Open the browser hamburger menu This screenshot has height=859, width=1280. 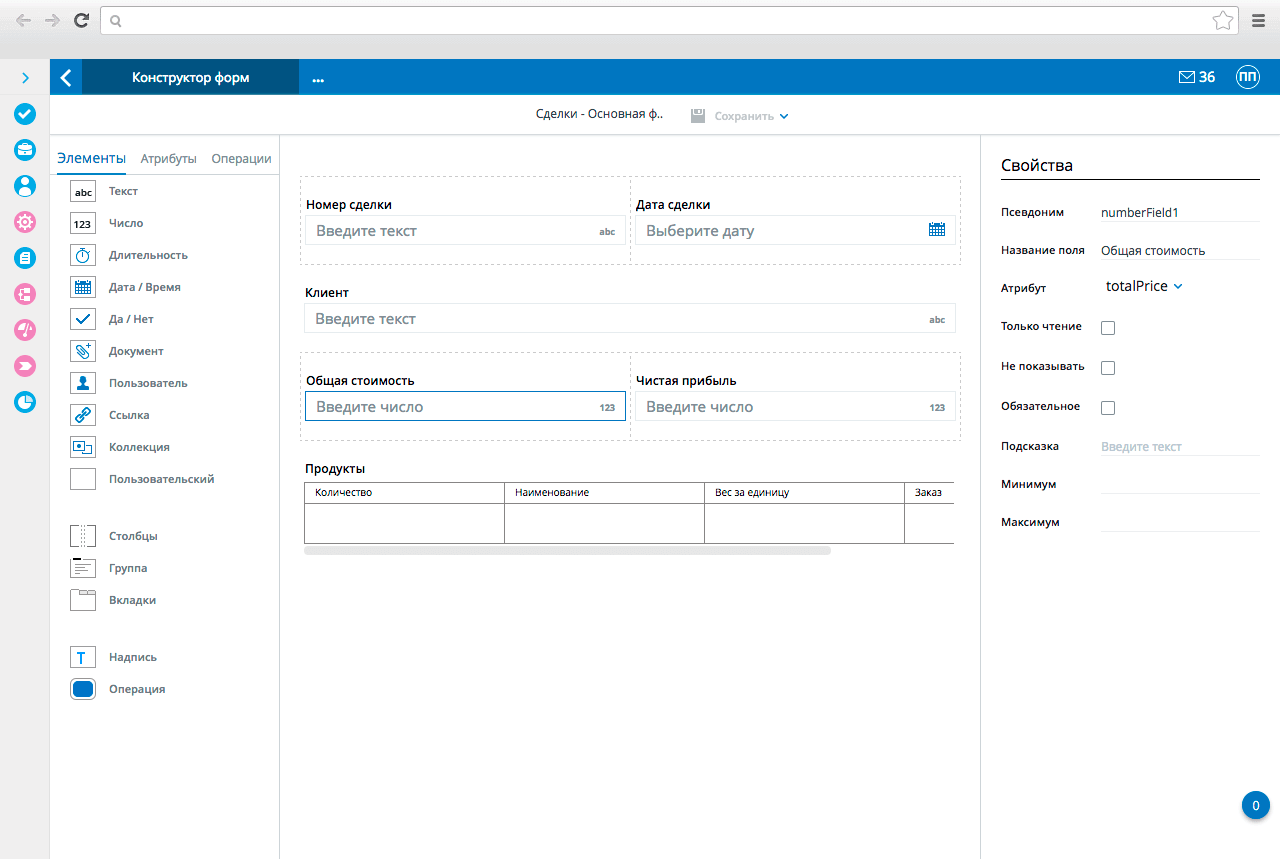tap(1258, 20)
